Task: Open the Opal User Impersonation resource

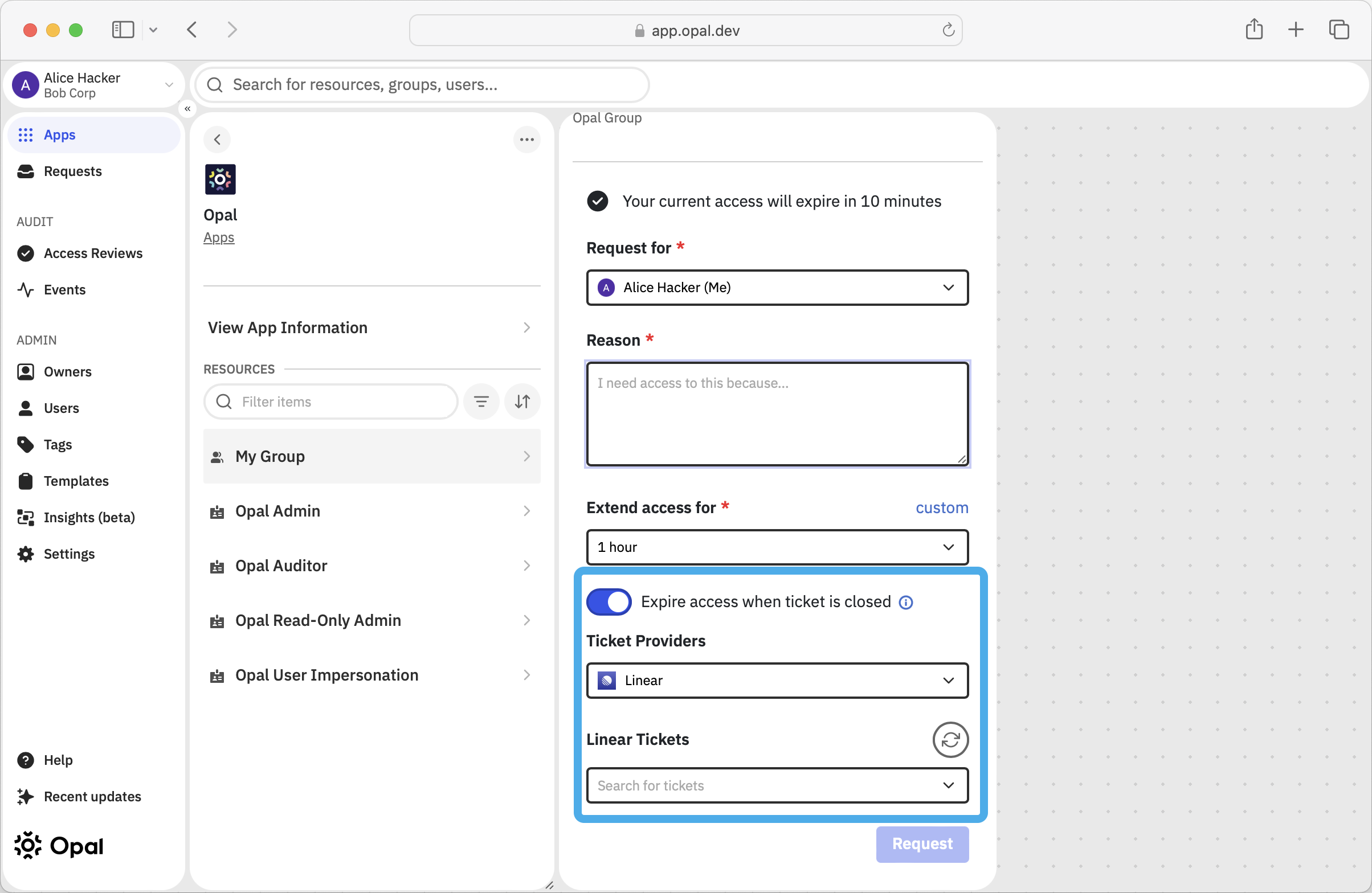Action: [x=372, y=675]
